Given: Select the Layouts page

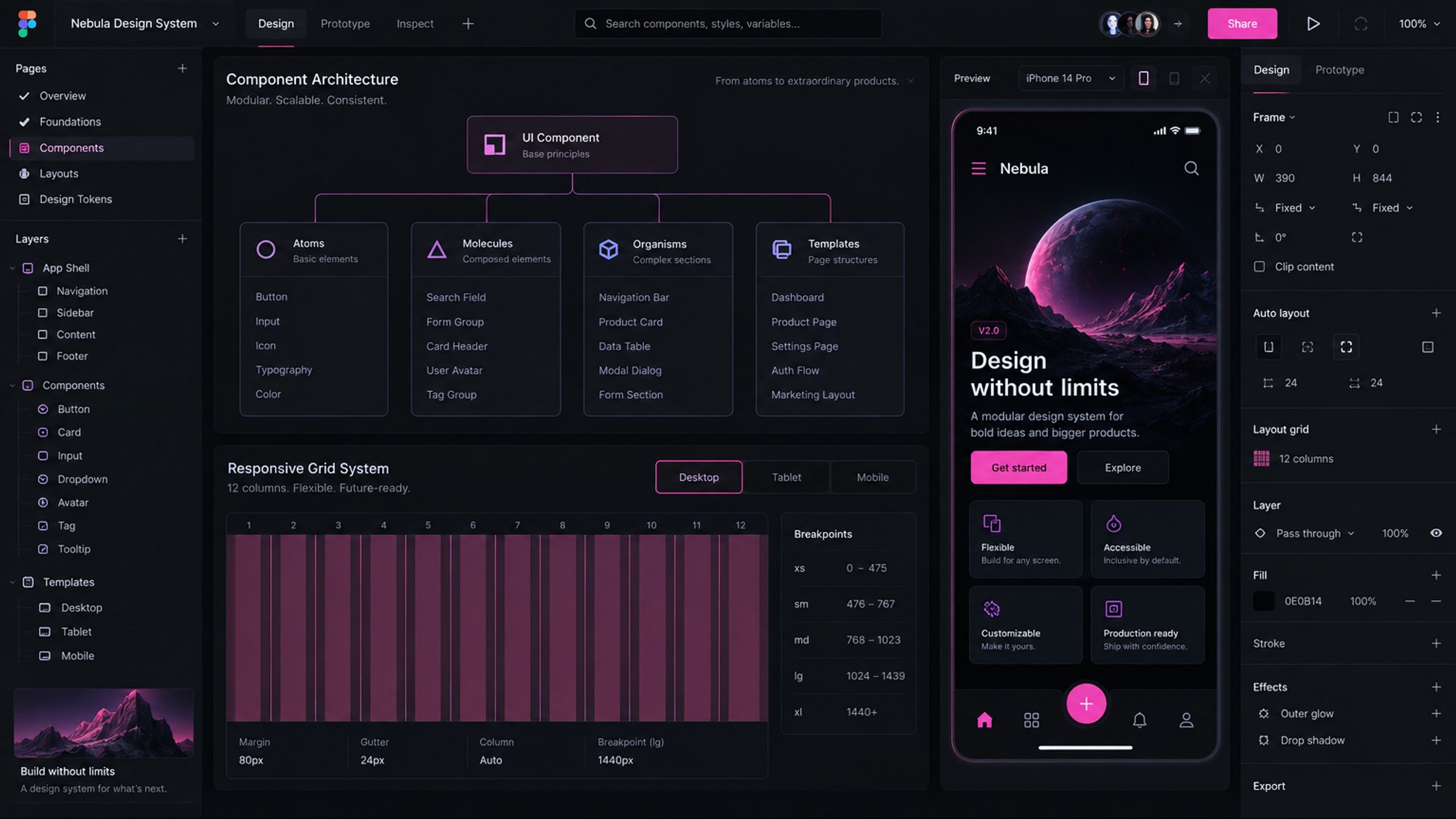Looking at the screenshot, I should [x=101, y=173].
